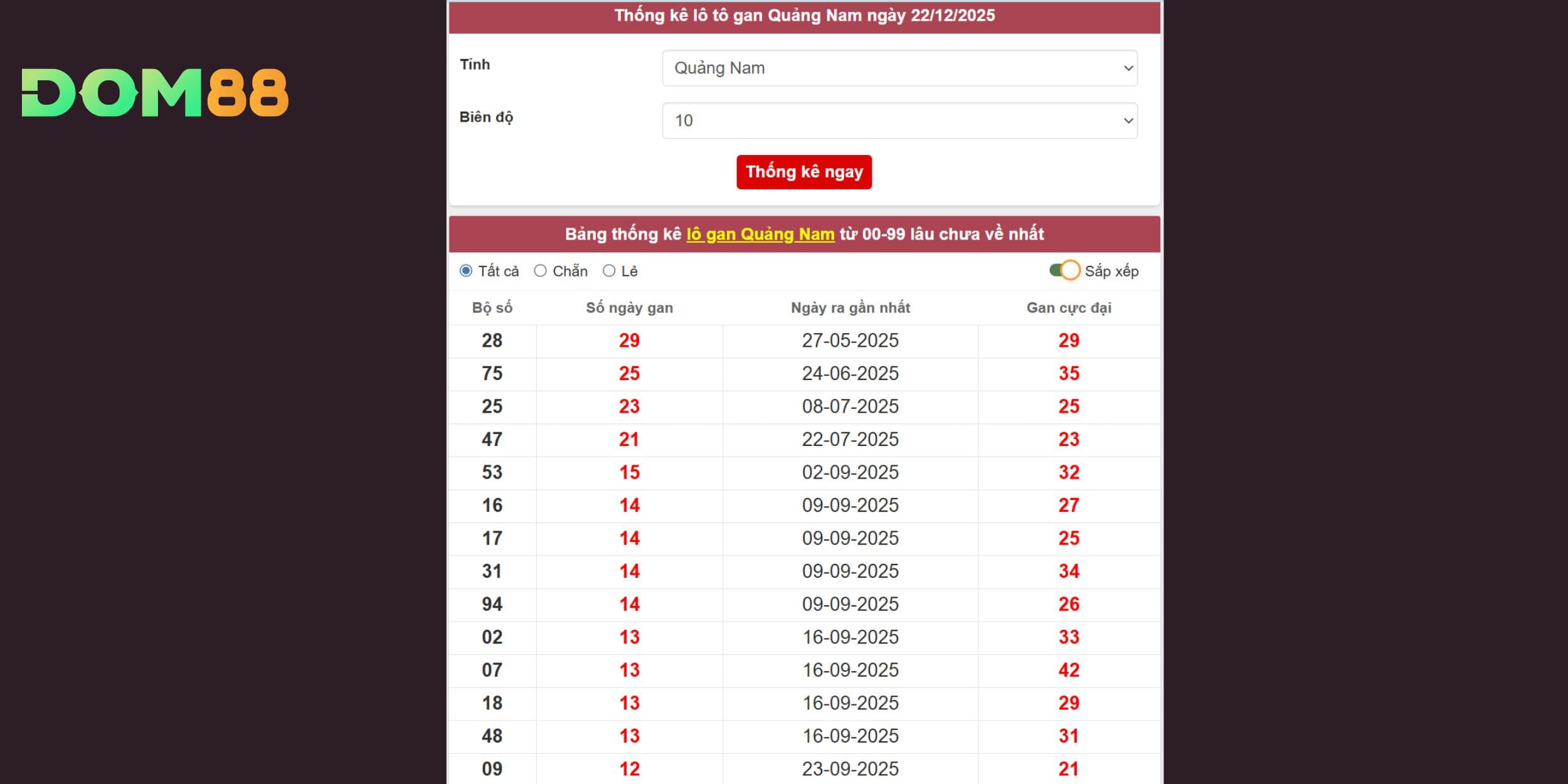Screen dimensions: 1568x784
Task: Follow the lô gan Quảng Nam link
Action: (760, 234)
